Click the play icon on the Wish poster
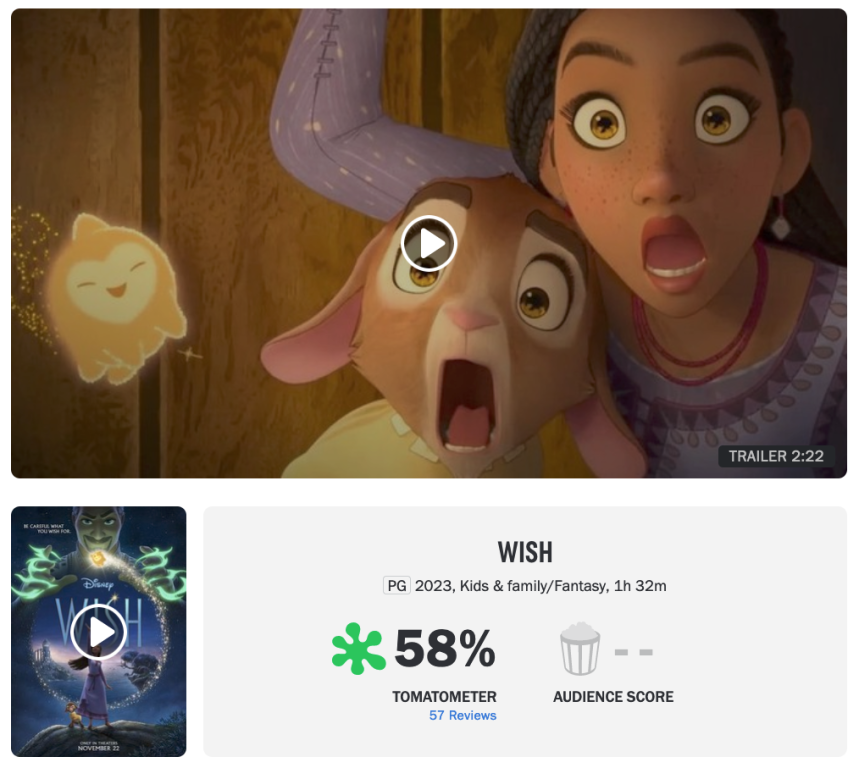The height and width of the screenshot is (768, 859). click(x=99, y=632)
